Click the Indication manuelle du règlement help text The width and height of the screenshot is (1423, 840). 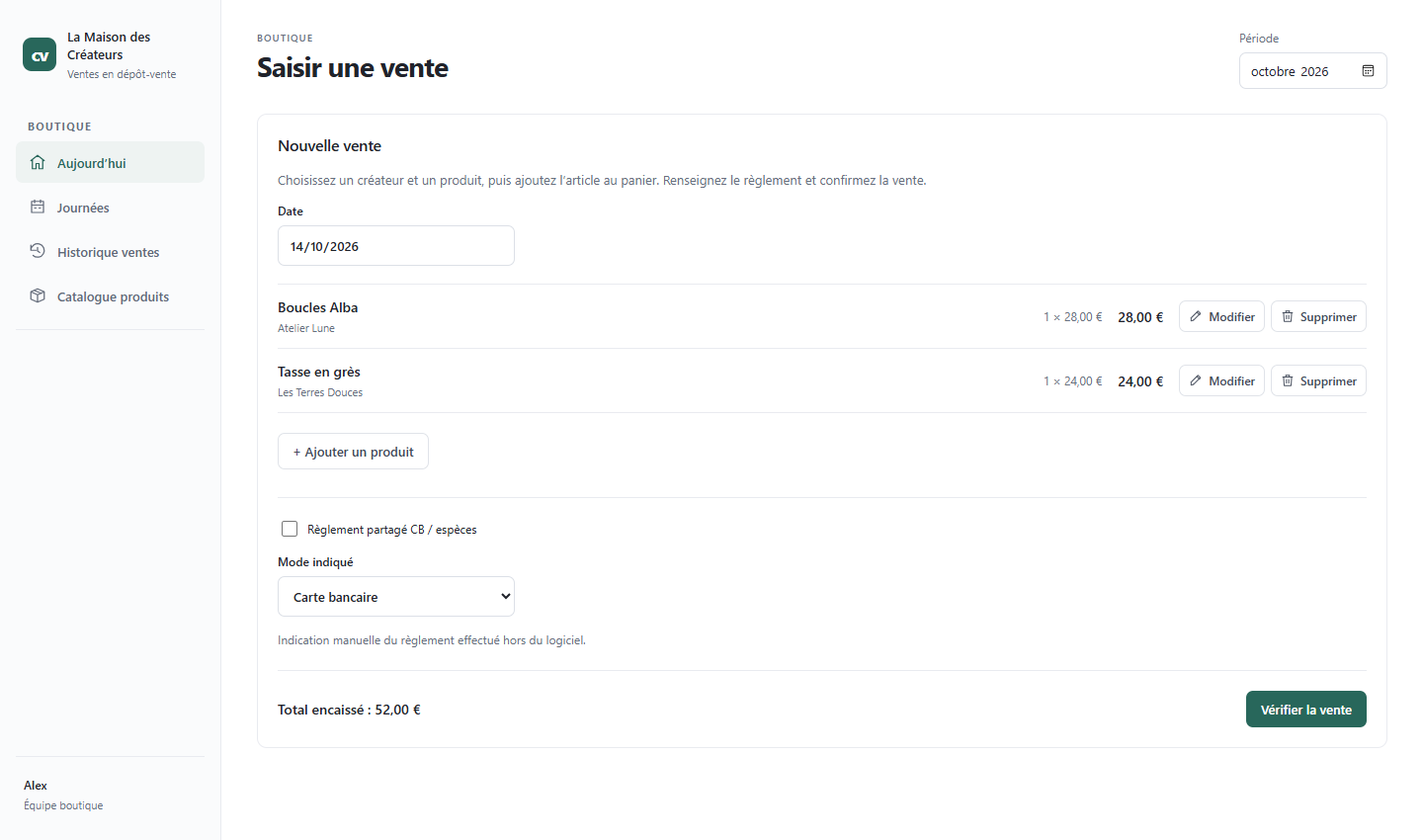pyautogui.click(x=432, y=640)
